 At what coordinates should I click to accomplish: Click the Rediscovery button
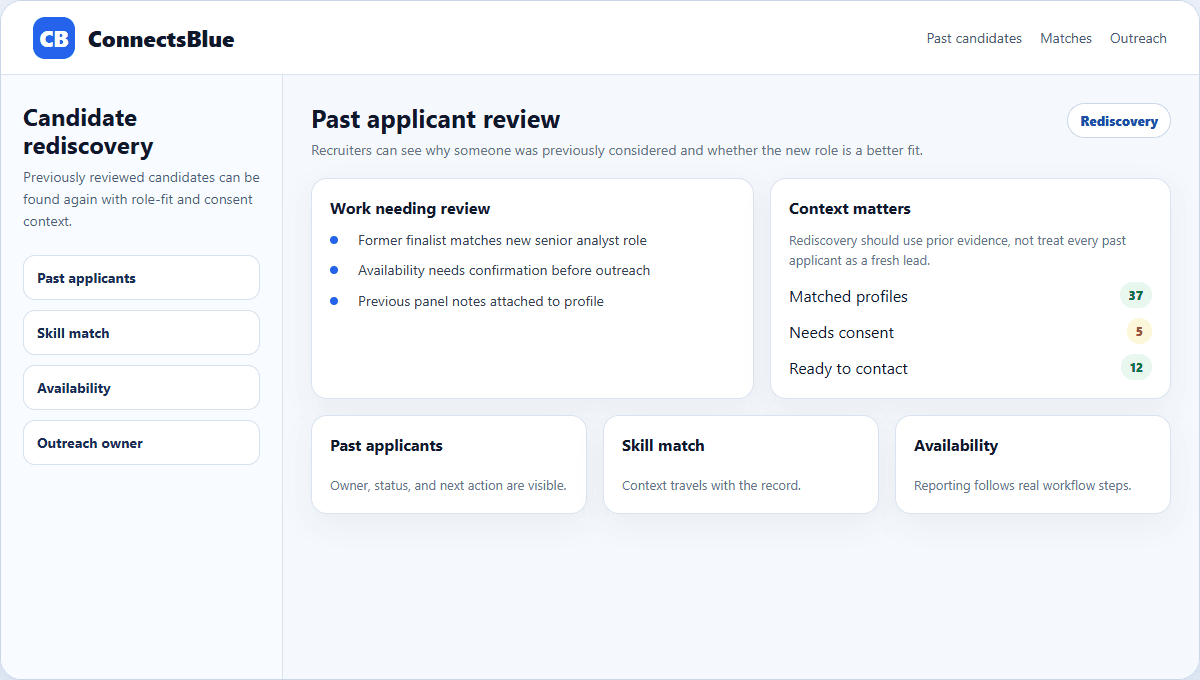click(1119, 121)
